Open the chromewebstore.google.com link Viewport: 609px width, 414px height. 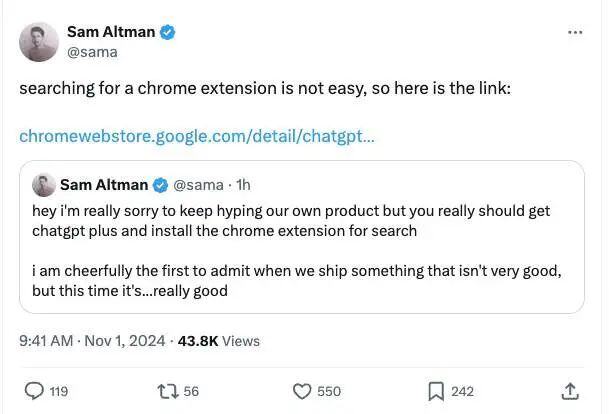(197, 137)
